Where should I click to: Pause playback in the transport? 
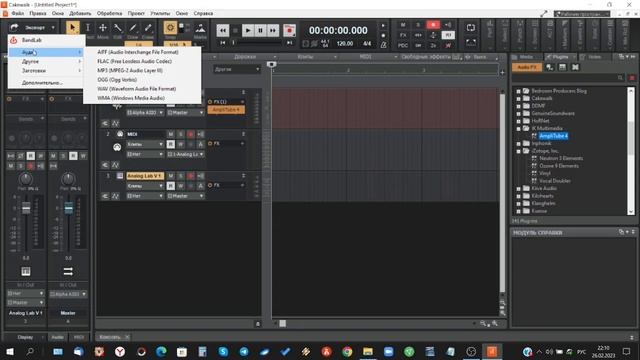tap(260, 30)
